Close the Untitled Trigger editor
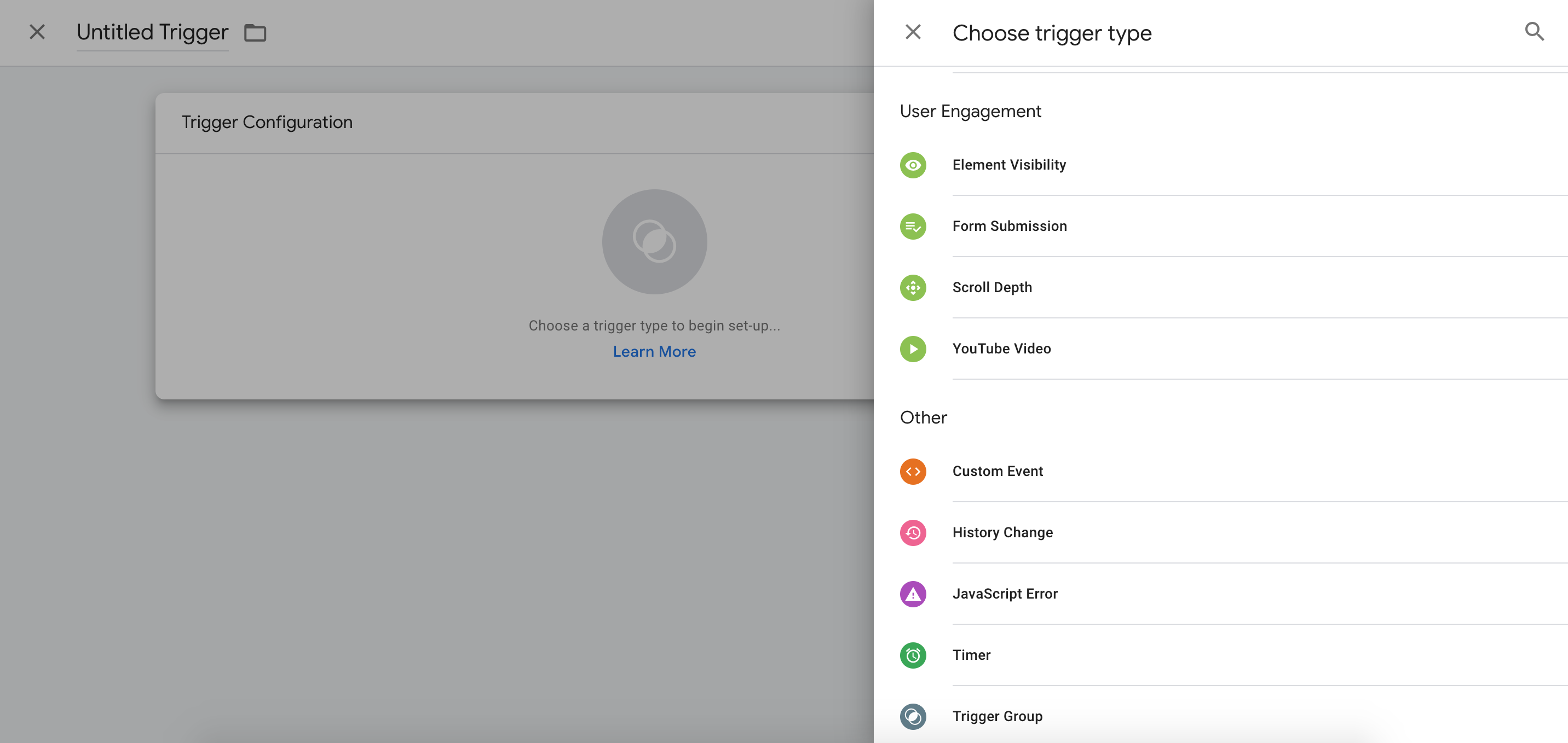Screen dimensions: 1568x743 37,32
